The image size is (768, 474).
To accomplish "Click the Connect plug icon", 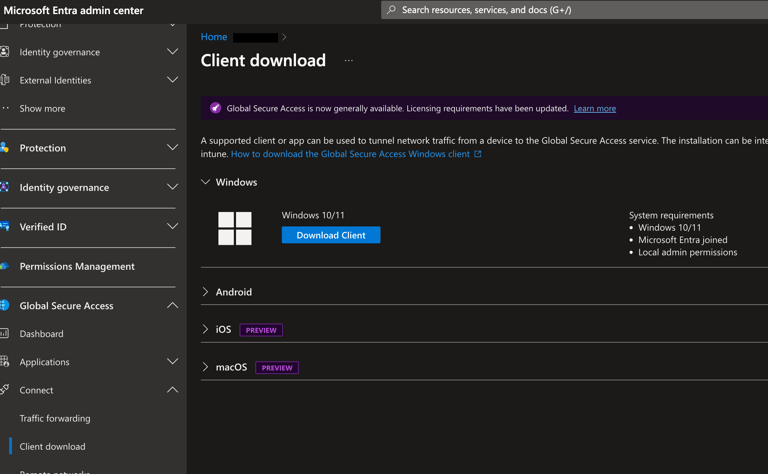I will [x=4, y=390].
